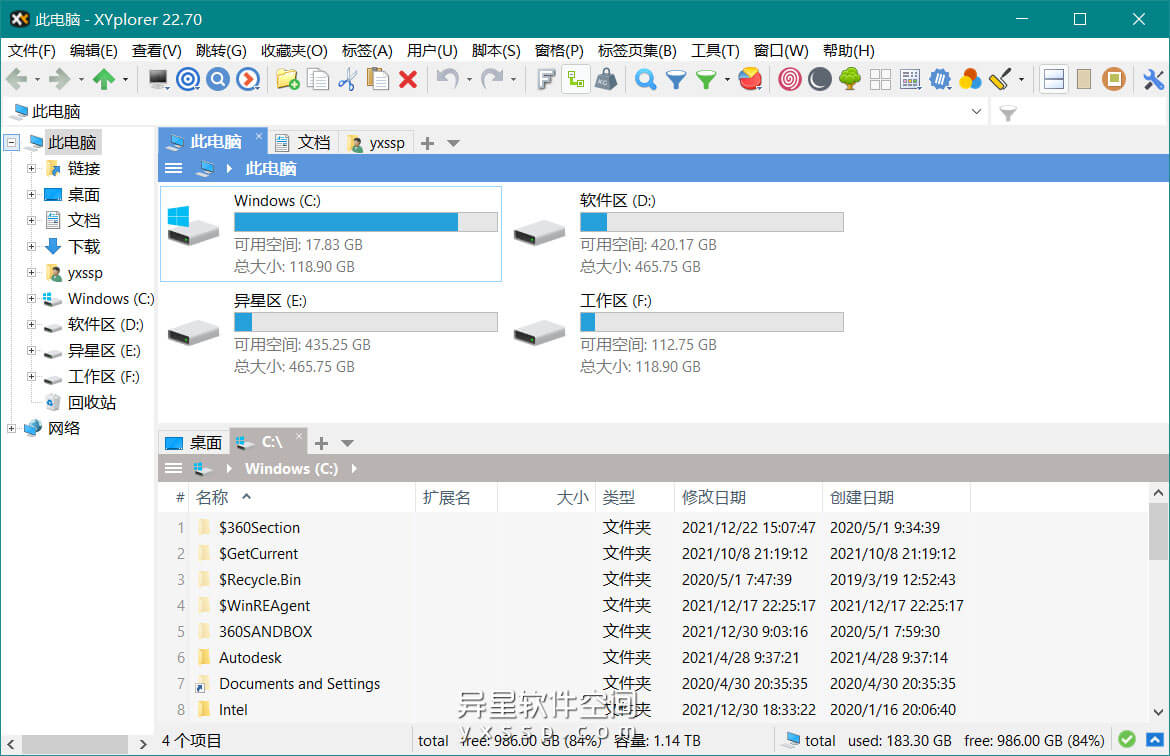Click the green tree toolbar icon
Viewport: 1170px width, 756px height.
click(x=850, y=80)
